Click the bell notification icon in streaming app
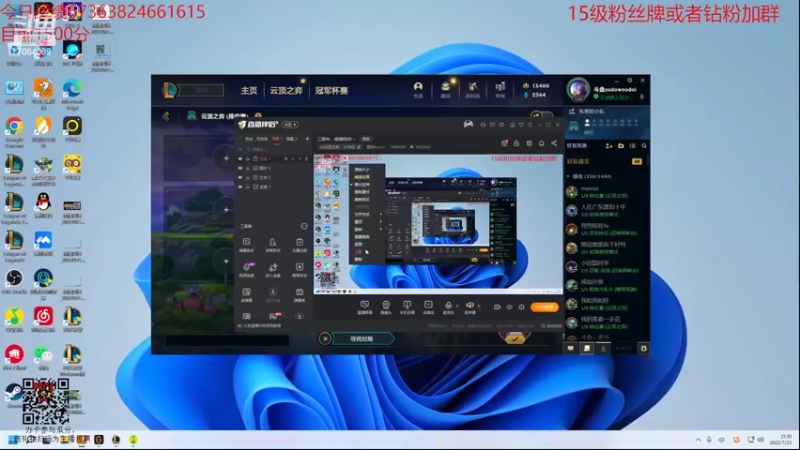 coord(541,143)
